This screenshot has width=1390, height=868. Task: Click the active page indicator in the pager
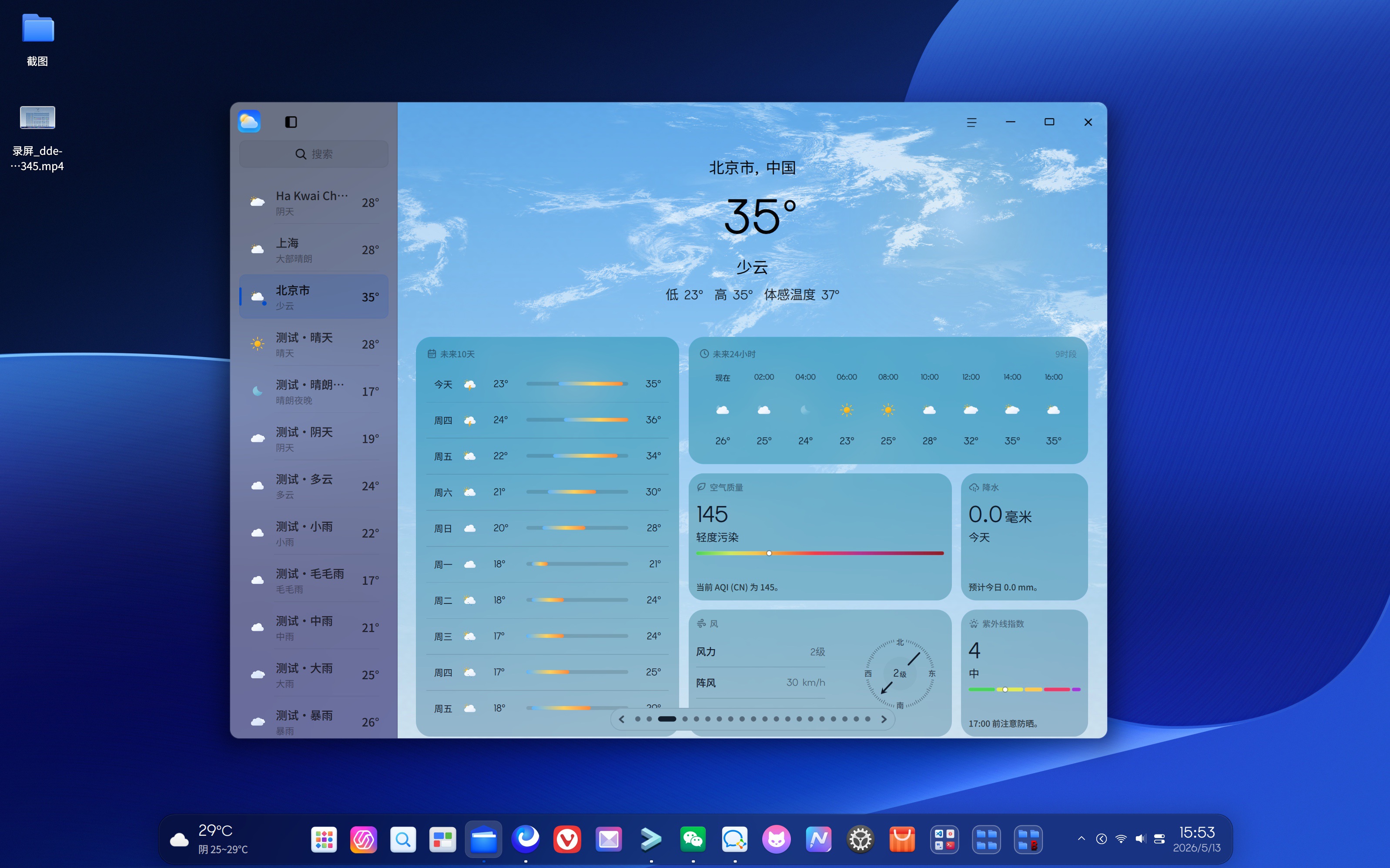pos(667,719)
